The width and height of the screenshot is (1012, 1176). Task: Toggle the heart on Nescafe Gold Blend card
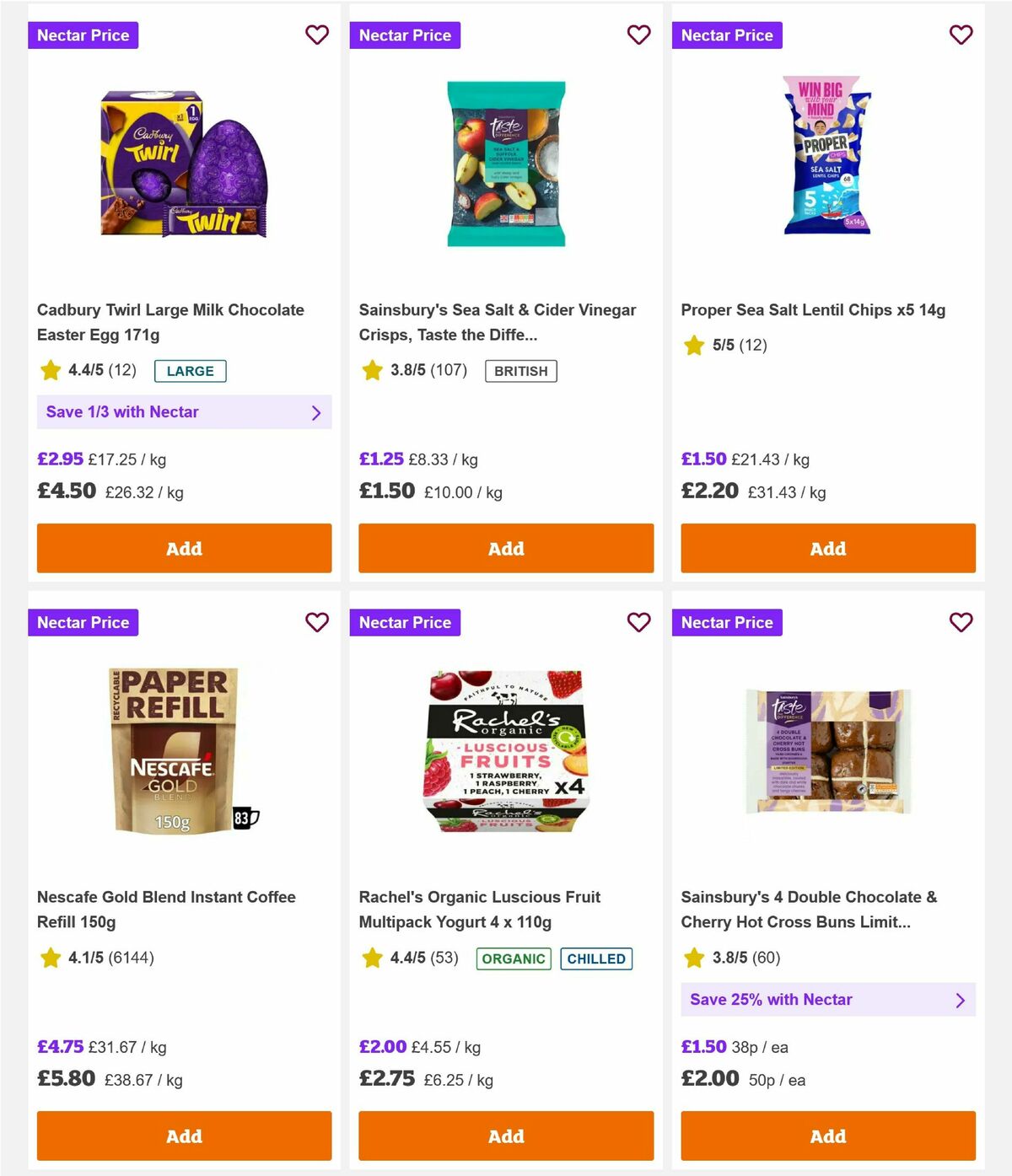click(317, 622)
